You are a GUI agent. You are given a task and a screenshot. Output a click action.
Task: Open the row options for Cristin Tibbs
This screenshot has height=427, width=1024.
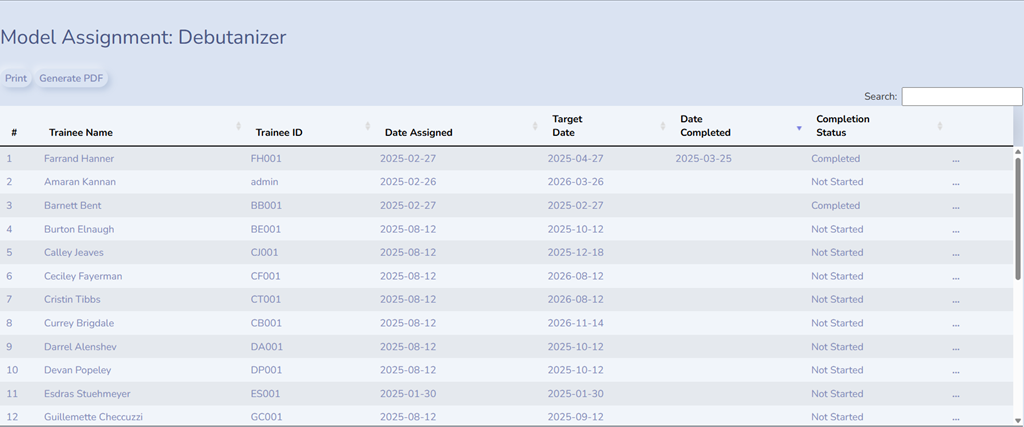pos(955,302)
